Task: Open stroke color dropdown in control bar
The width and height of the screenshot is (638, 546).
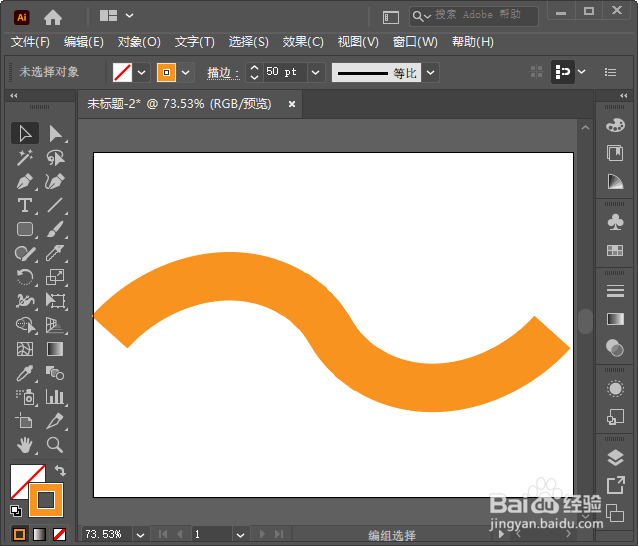Action: coord(186,73)
